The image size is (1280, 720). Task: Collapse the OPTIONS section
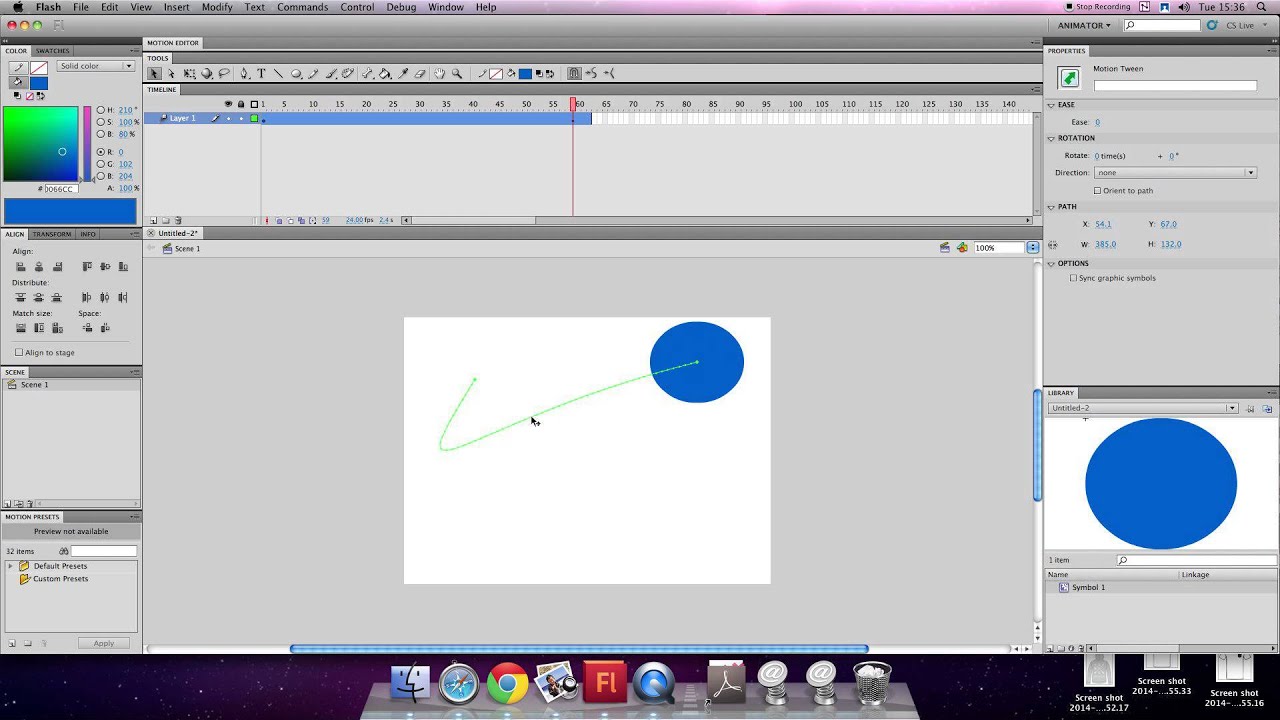coord(1052,264)
